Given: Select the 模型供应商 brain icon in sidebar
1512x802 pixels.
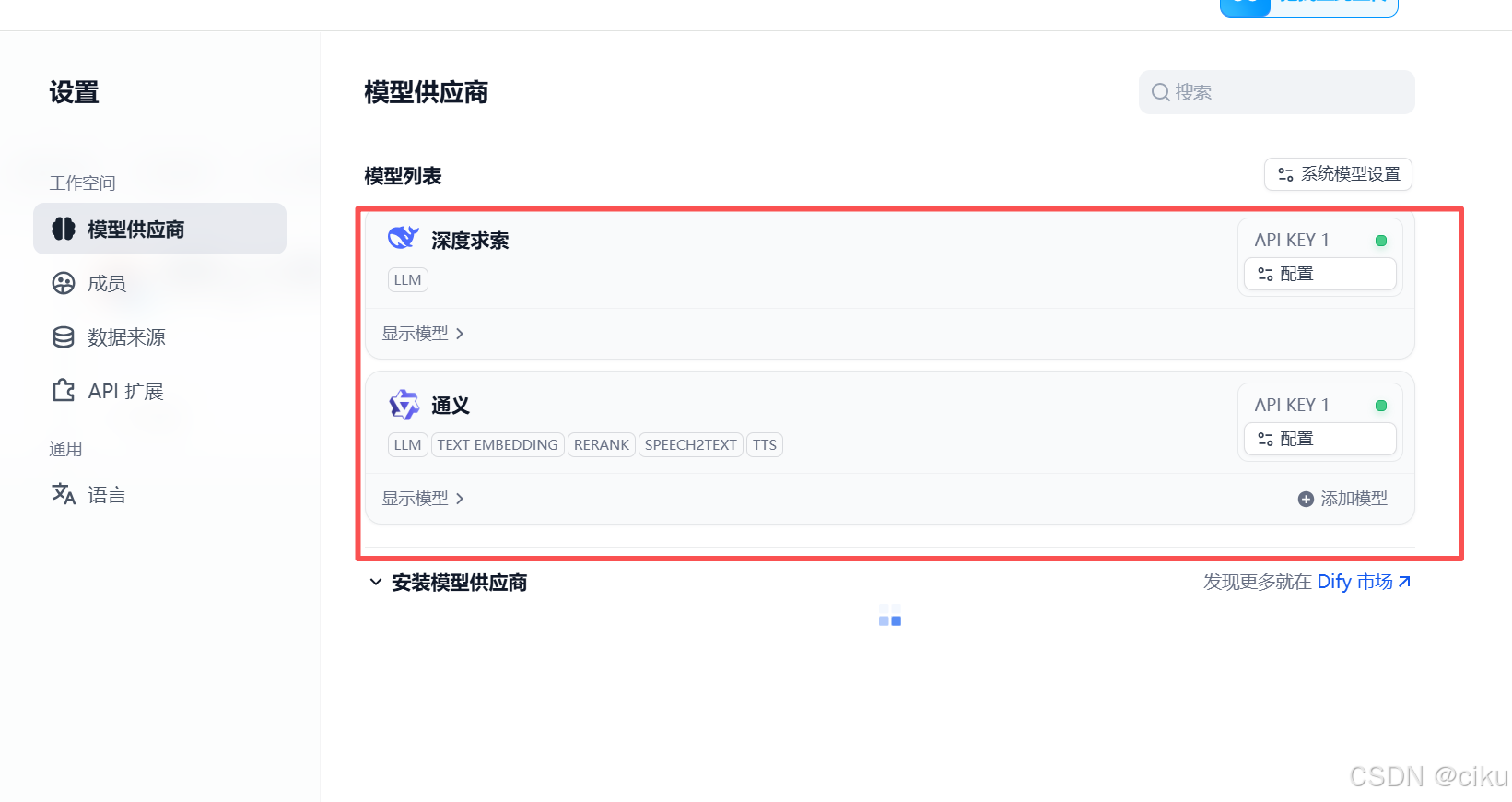Looking at the screenshot, I should [63, 229].
